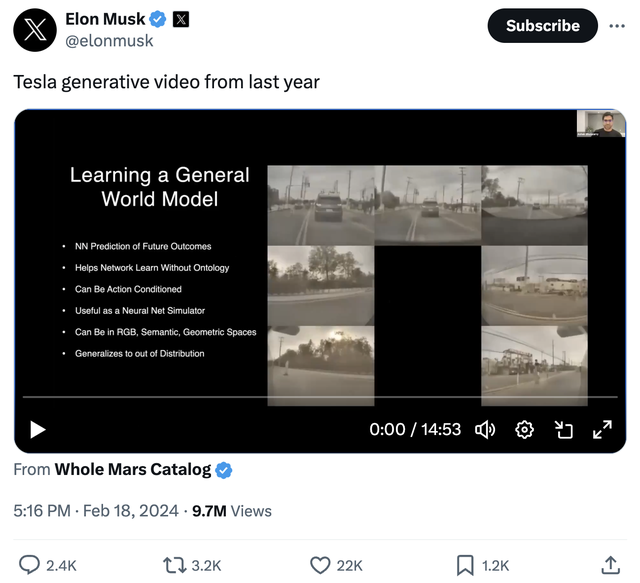Open video settings gear
Image resolution: width=640 pixels, height=583 pixels.
[x=524, y=429]
